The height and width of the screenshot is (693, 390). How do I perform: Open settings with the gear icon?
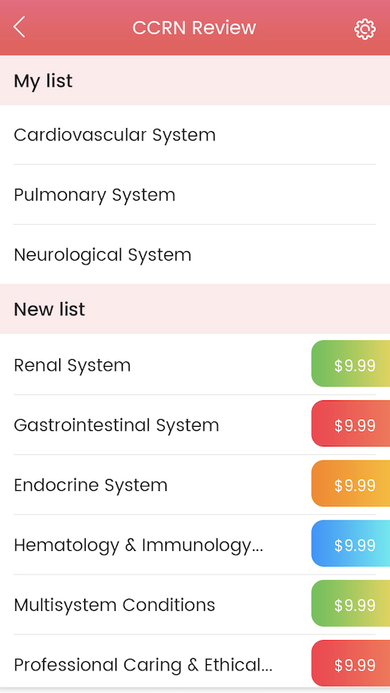point(365,29)
